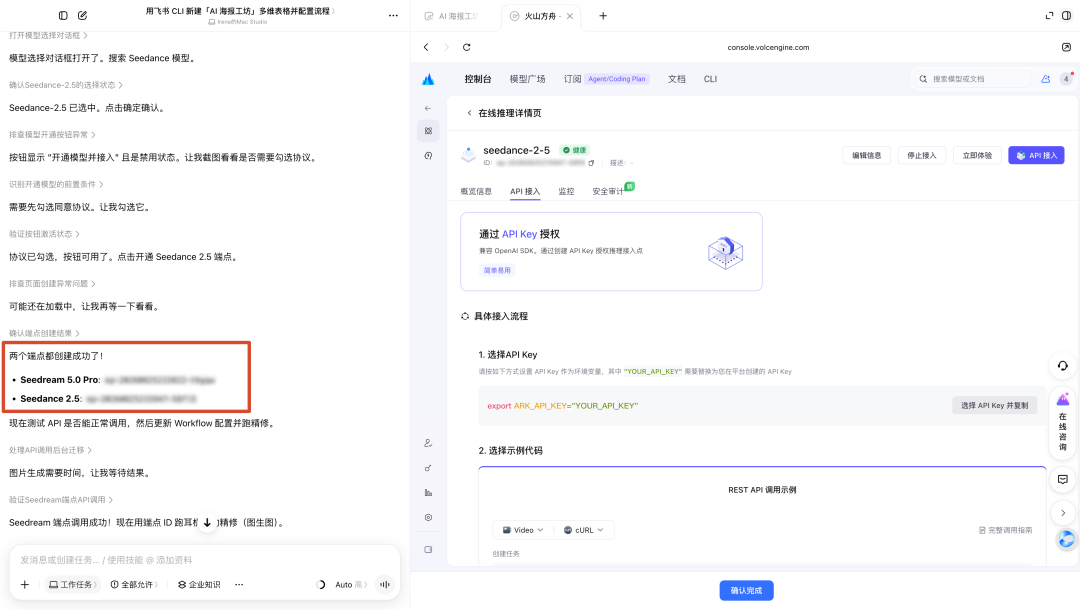The height and width of the screenshot is (610, 1080).
Task: Open the 订阅 Agent/Coding Plan menu item
Action: tap(606, 79)
